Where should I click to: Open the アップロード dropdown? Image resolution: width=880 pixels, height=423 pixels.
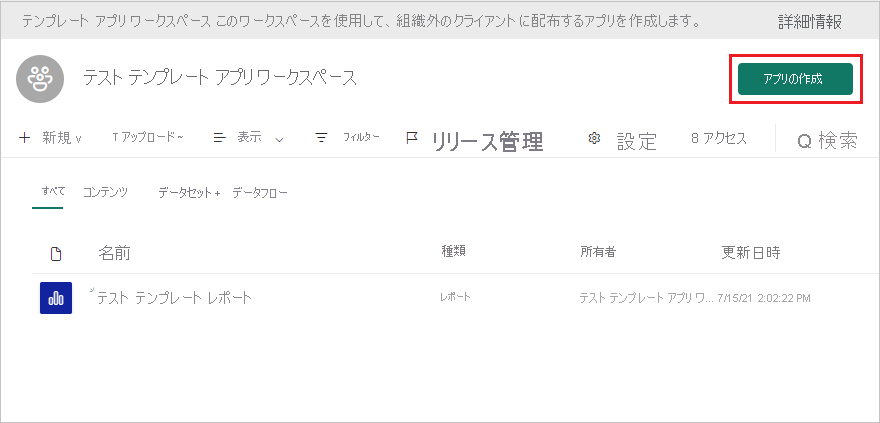coord(148,138)
